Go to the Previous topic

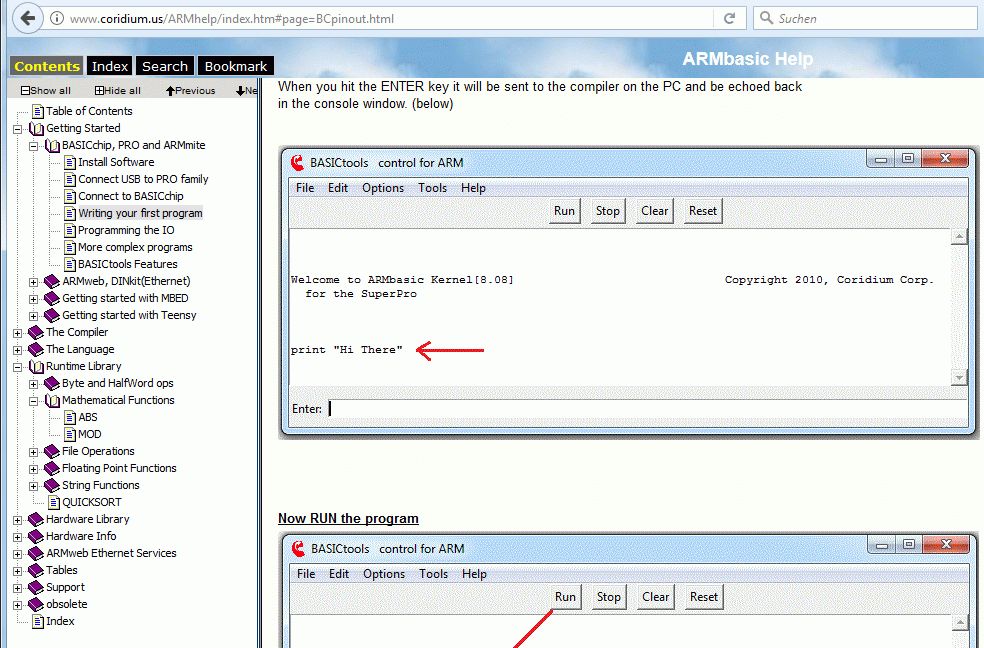click(x=190, y=90)
